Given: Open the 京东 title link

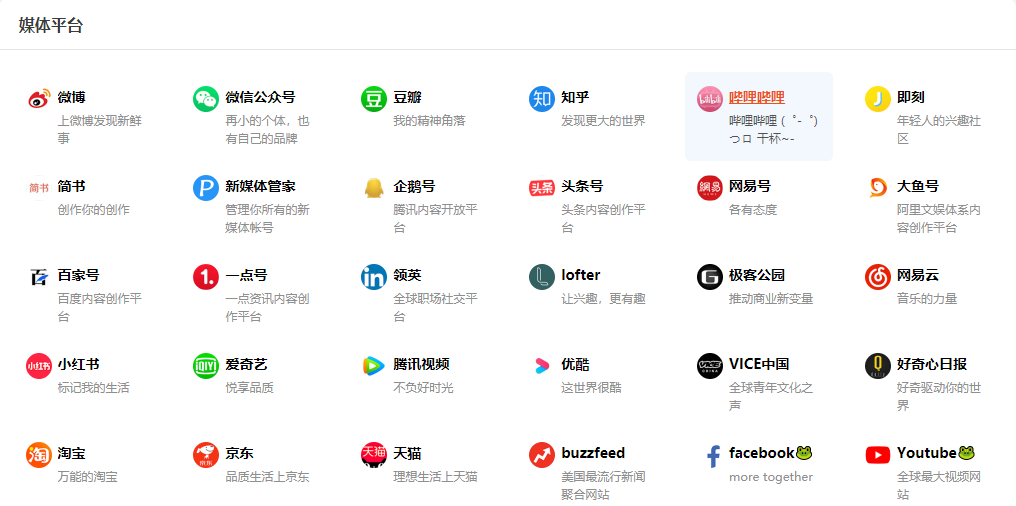Looking at the screenshot, I should click(x=239, y=453).
